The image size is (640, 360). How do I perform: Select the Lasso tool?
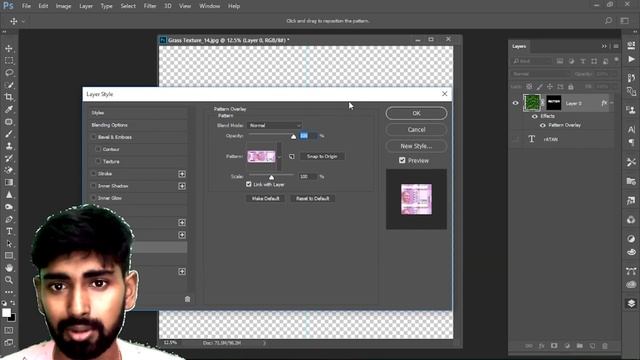(x=9, y=73)
